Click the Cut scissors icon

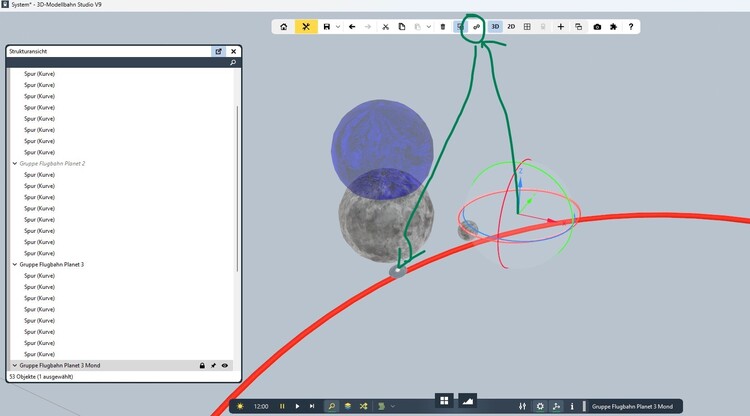pos(386,27)
